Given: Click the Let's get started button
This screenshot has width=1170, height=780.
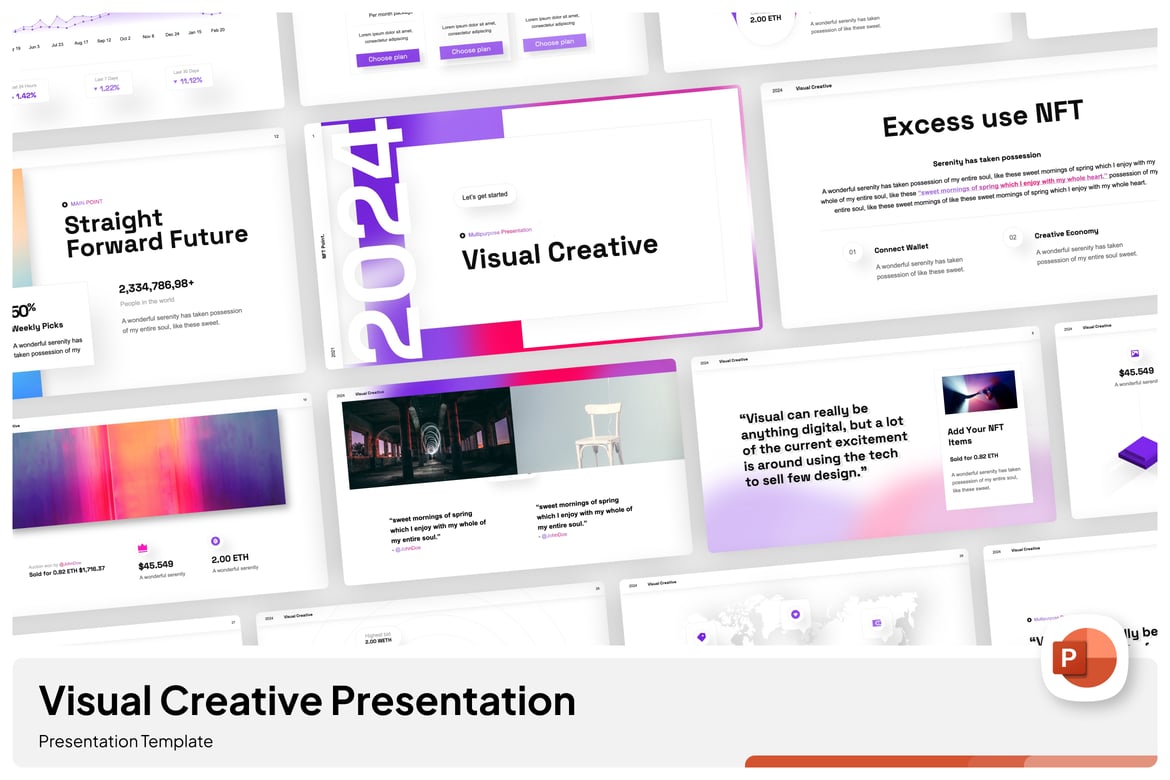Looking at the screenshot, I should click(x=484, y=196).
